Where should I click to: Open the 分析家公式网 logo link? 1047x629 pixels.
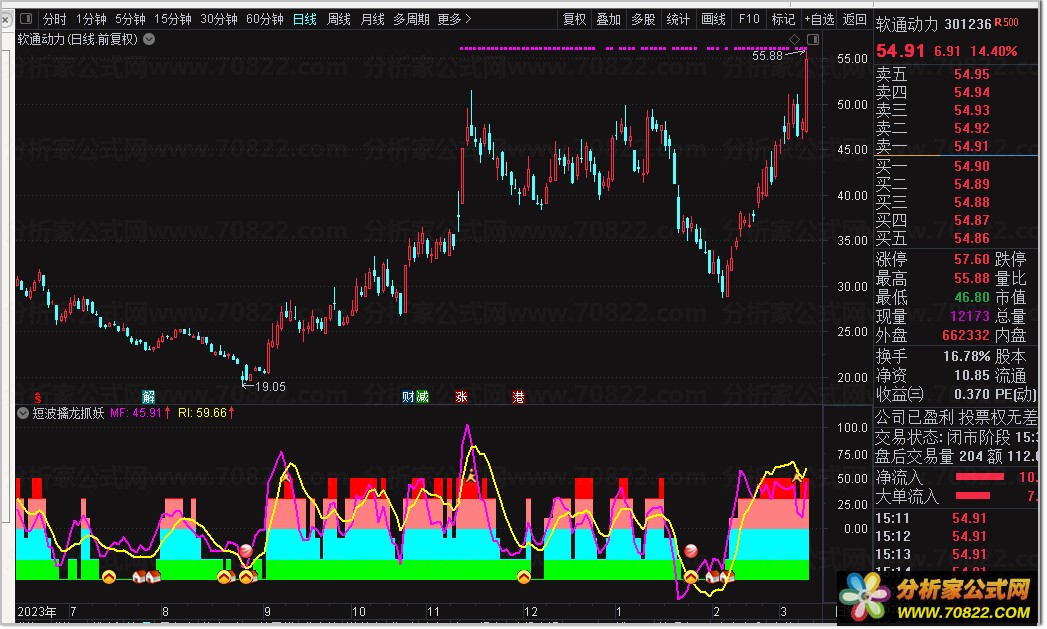[939, 597]
